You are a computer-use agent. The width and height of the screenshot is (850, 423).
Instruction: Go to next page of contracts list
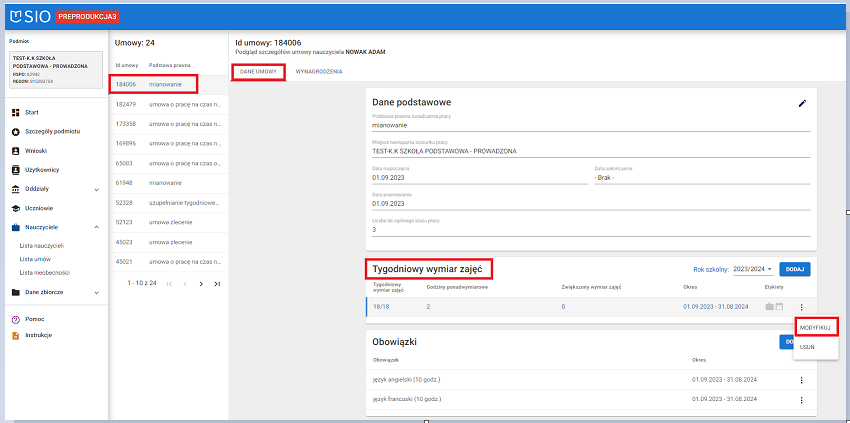click(201, 284)
